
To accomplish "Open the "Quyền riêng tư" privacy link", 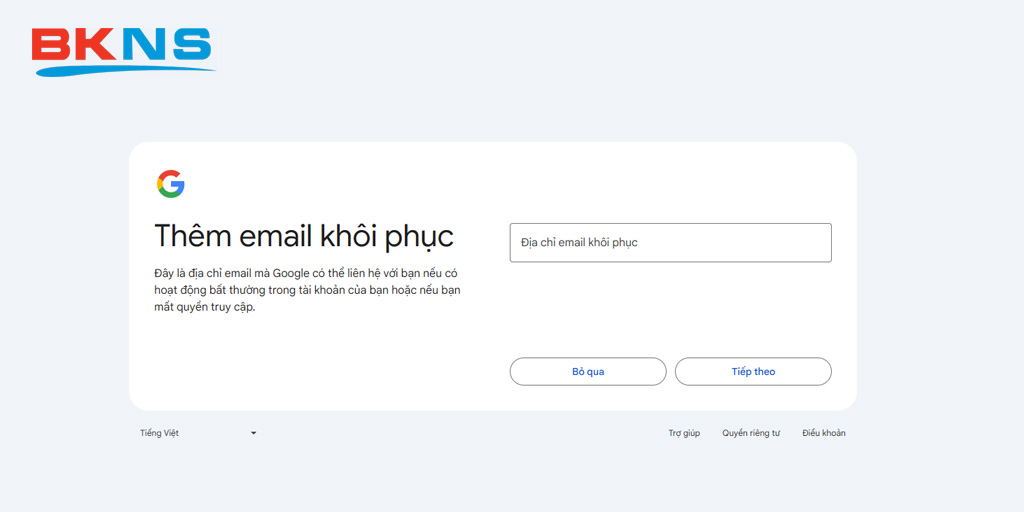I will 751,433.
